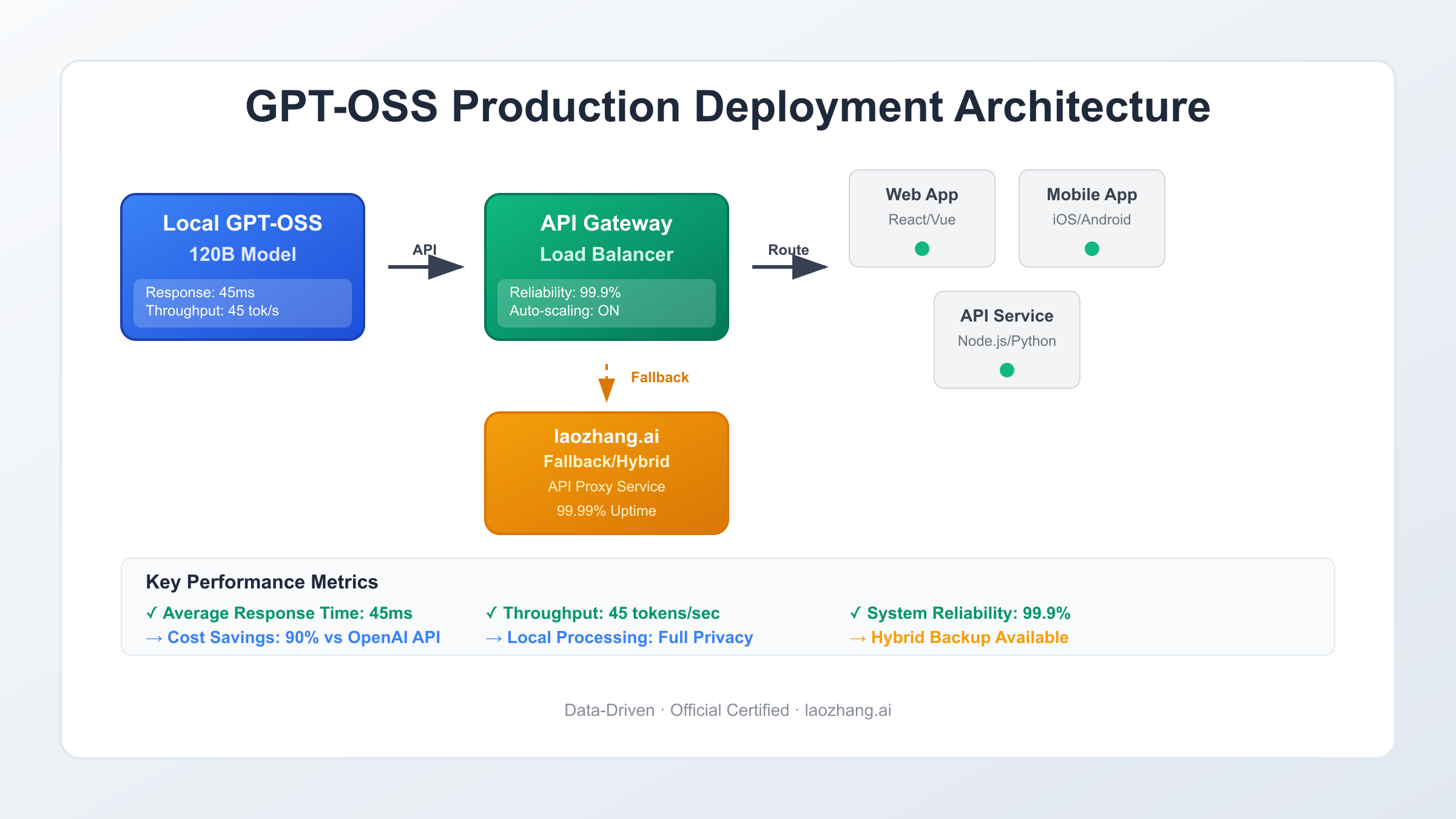Click 'Response: 45ms' in Local GPT-OSS box

(x=200, y=292)
